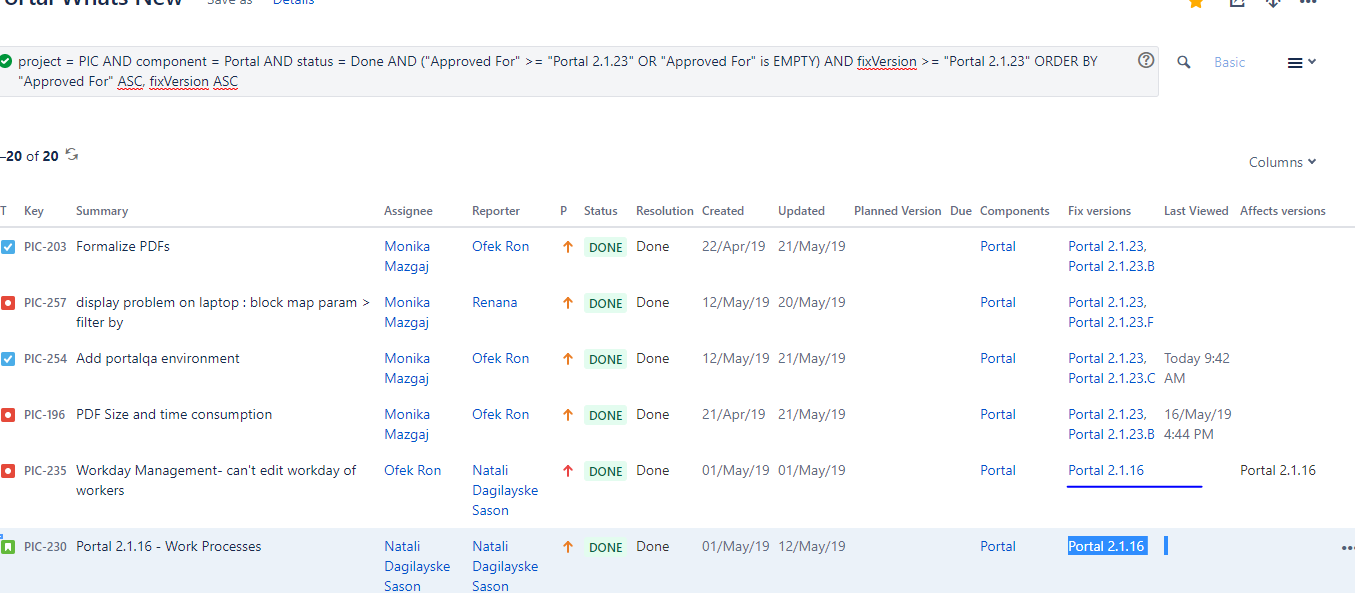Open the "Add portalqa environment" summary

(158, 358)
